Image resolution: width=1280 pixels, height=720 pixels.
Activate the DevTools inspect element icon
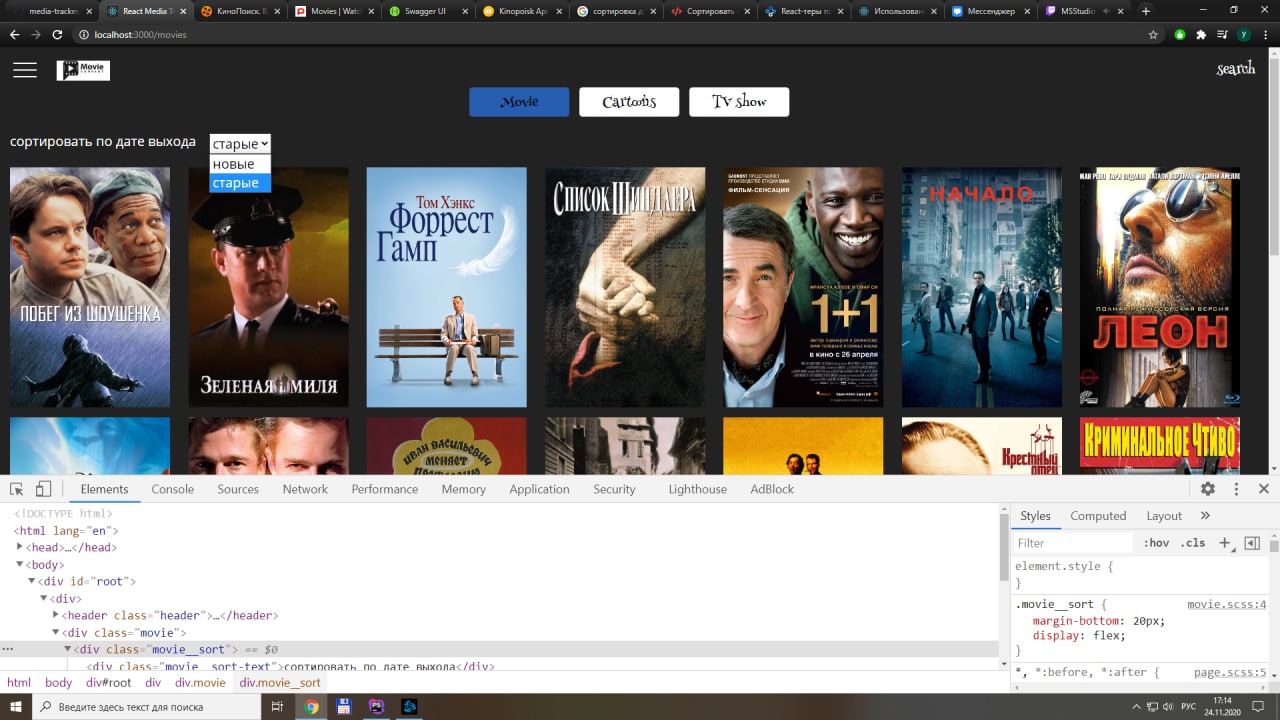[x=17, y=489]
